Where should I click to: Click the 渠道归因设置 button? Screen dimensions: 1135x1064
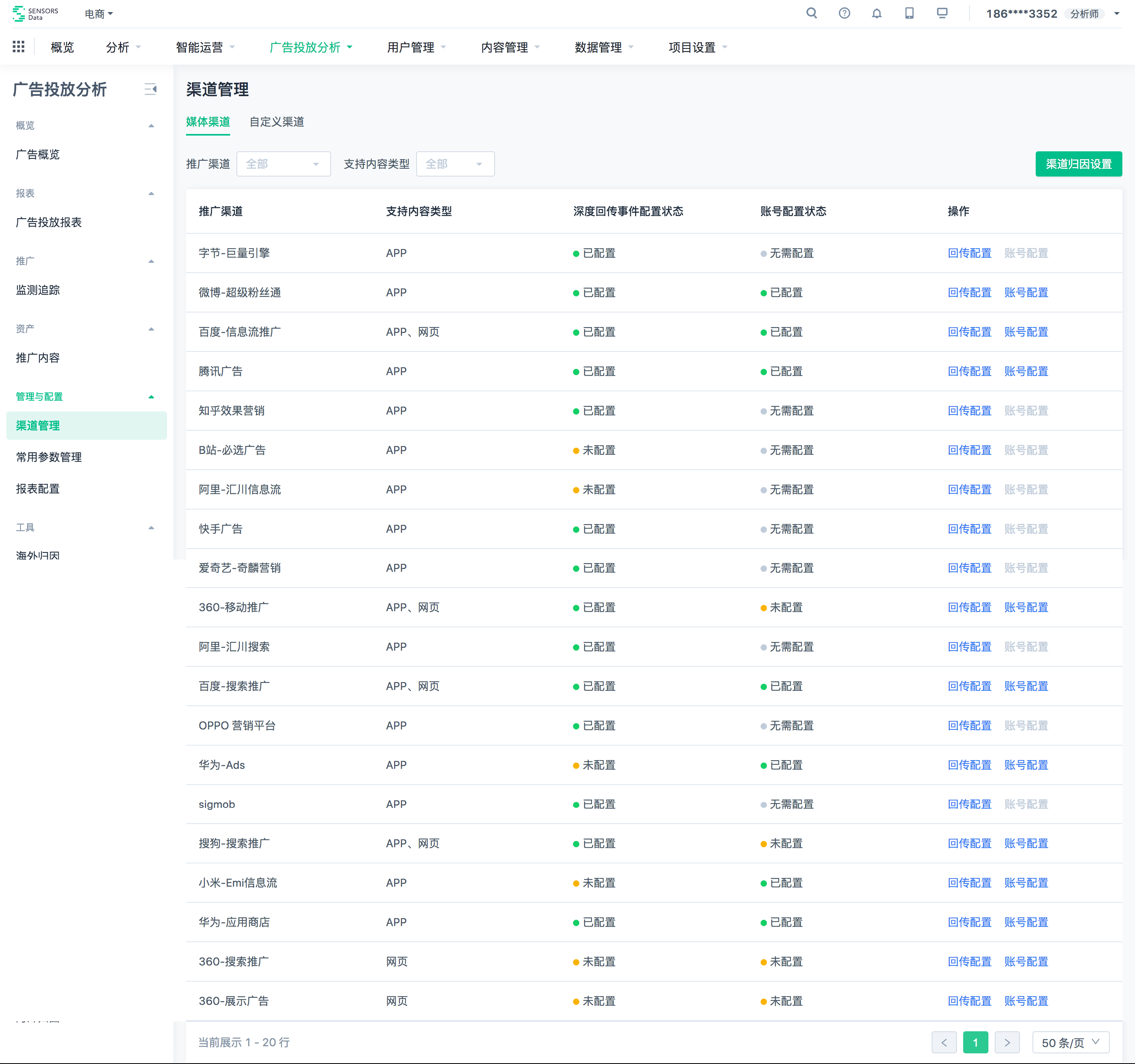1079,164
